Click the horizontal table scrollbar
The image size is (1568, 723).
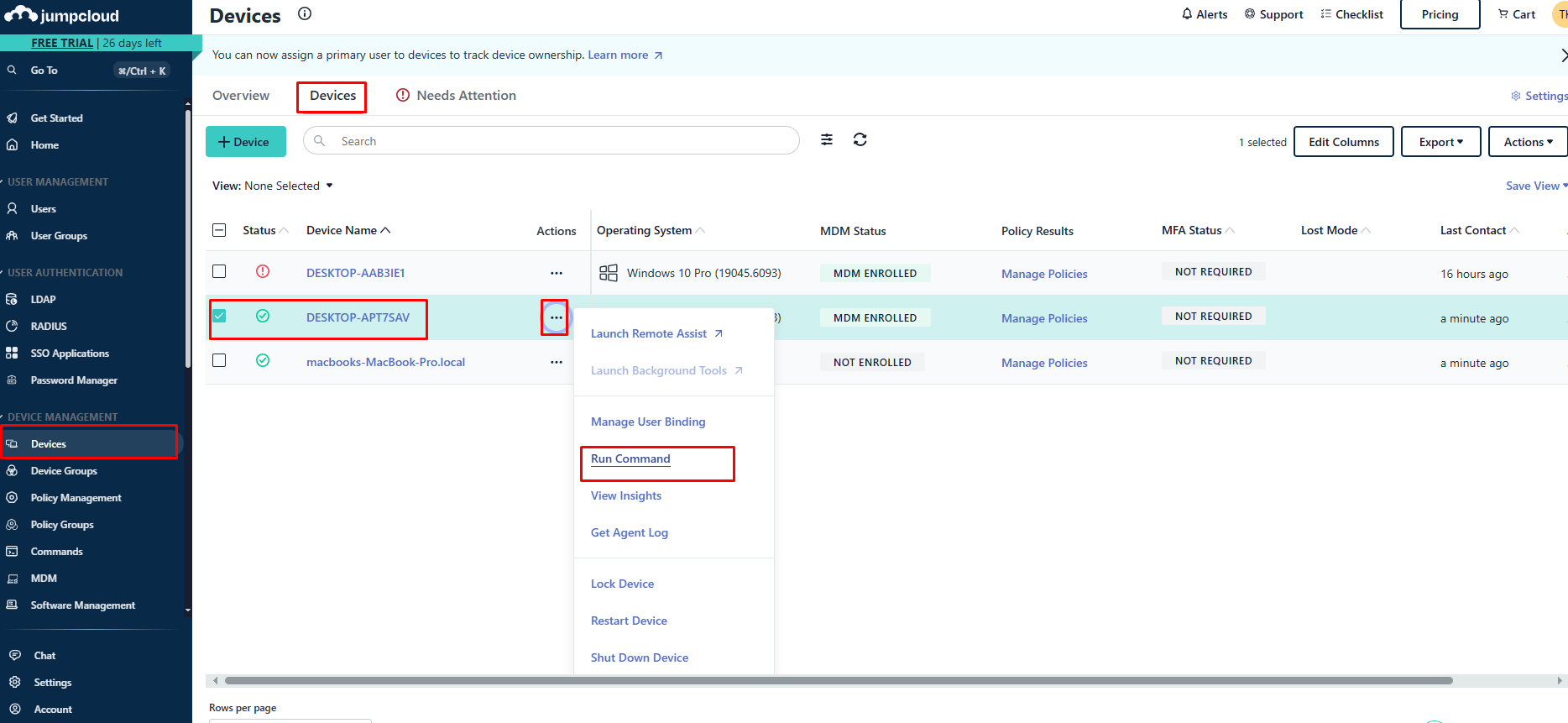[839, 680]
